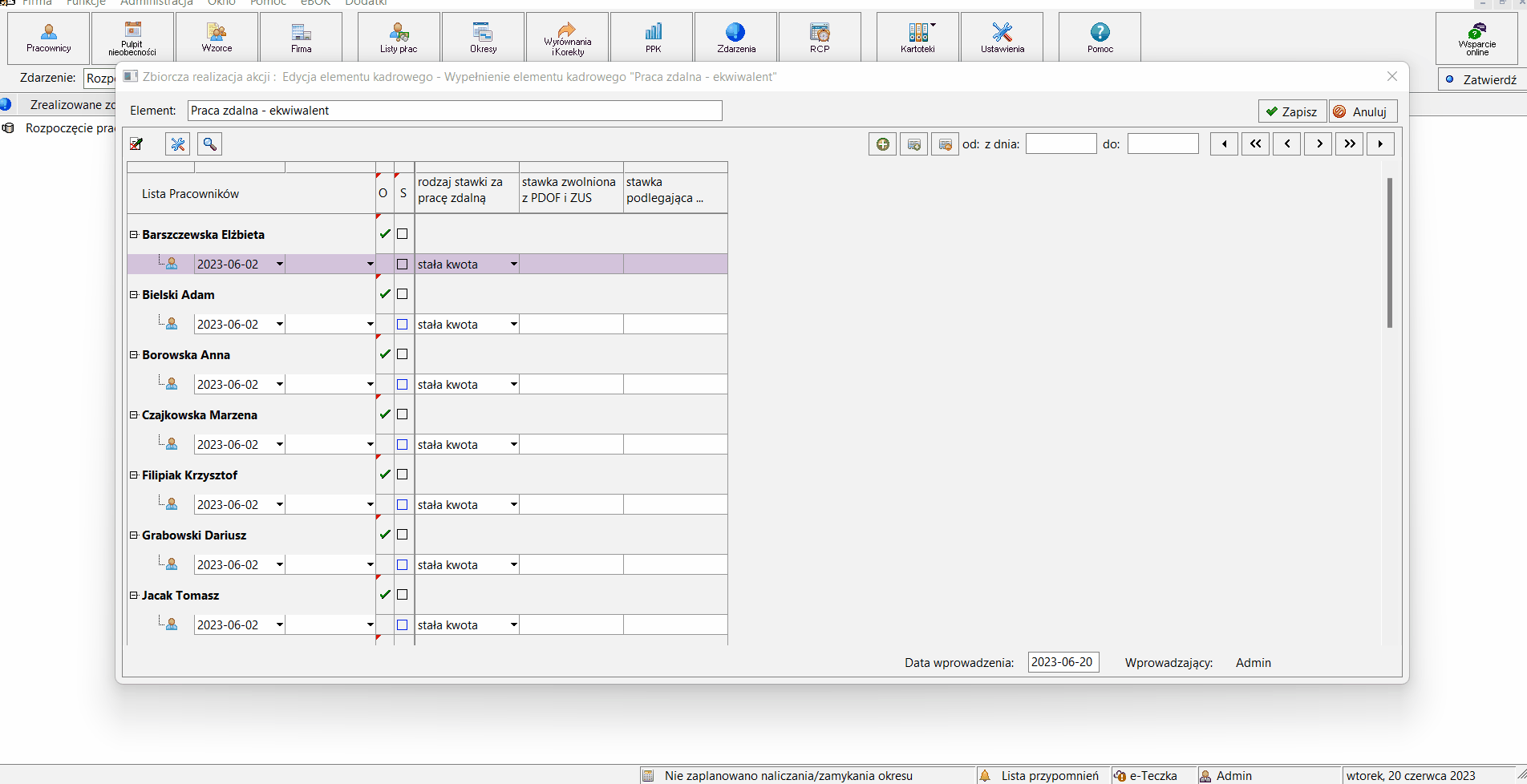Open the Kartoteki menu

pyautogui.click(x=917, y=38)
